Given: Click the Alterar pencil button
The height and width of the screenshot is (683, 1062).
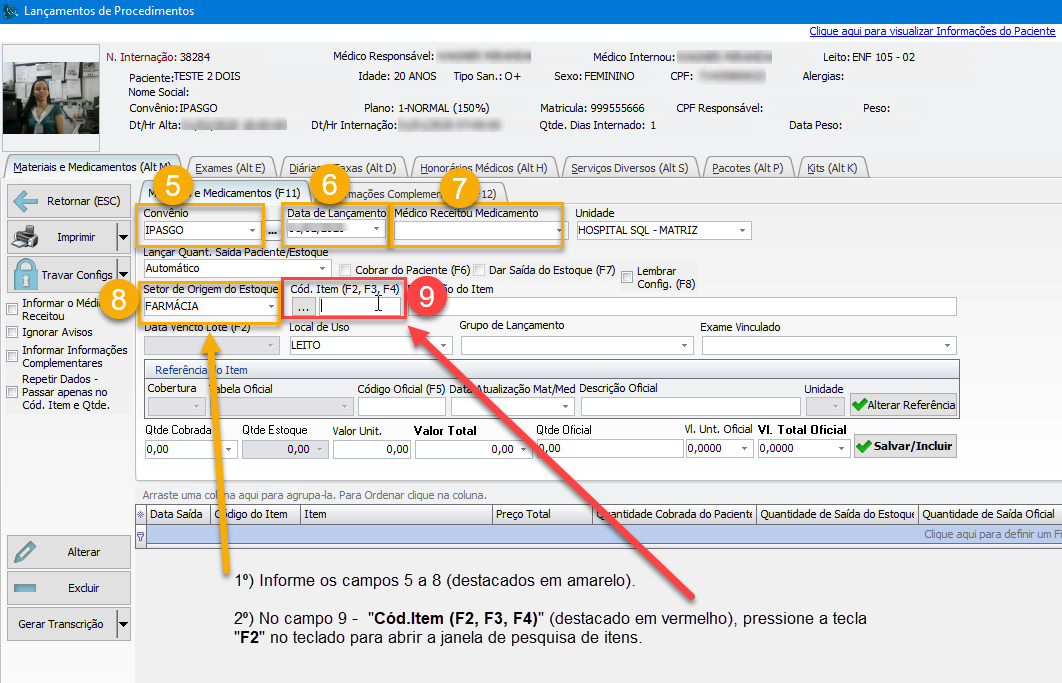Looking at the screenshot, I should (68, 552).
